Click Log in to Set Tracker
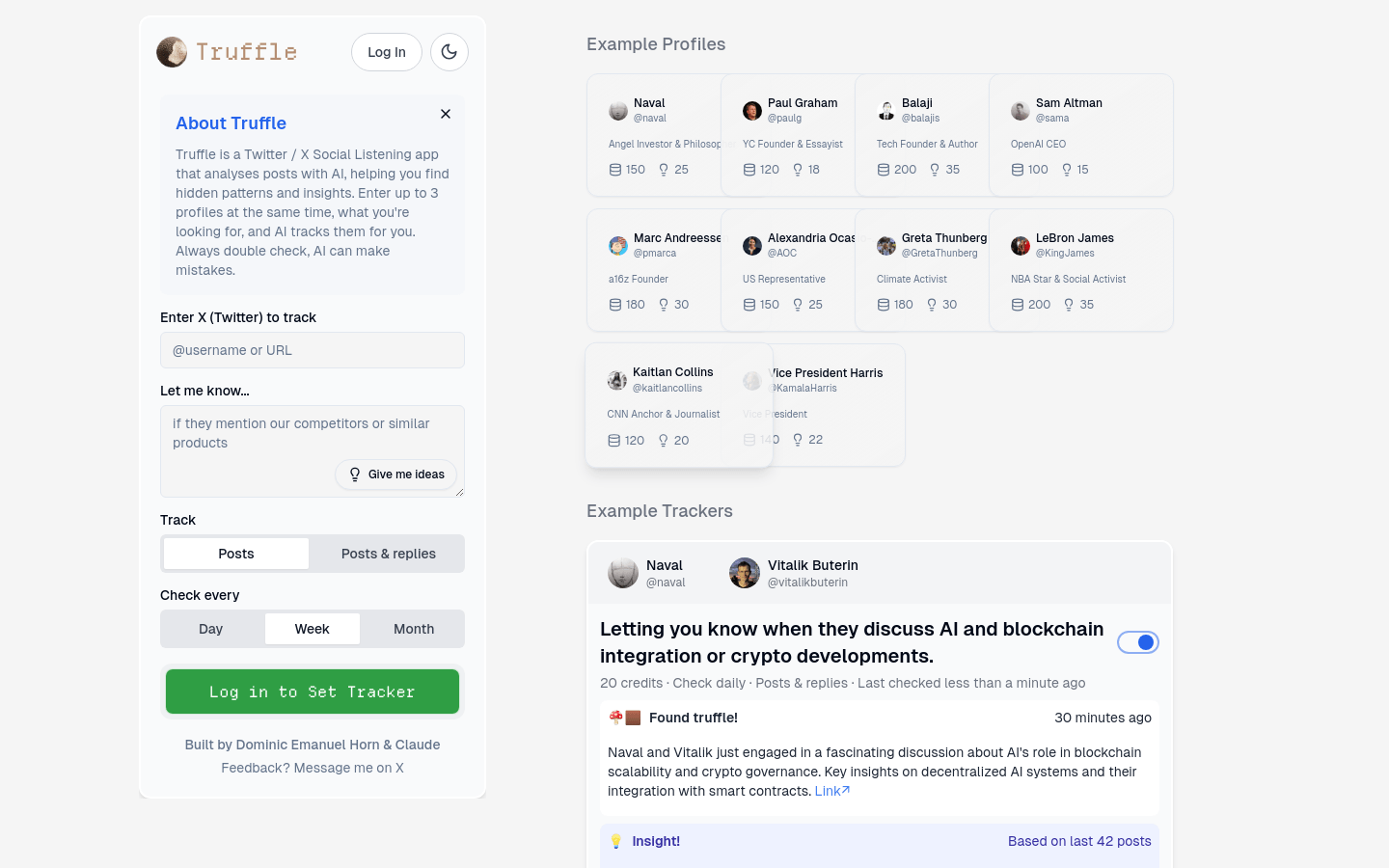The height and width of the screenshot is (868, 1389). pos(313,692)
